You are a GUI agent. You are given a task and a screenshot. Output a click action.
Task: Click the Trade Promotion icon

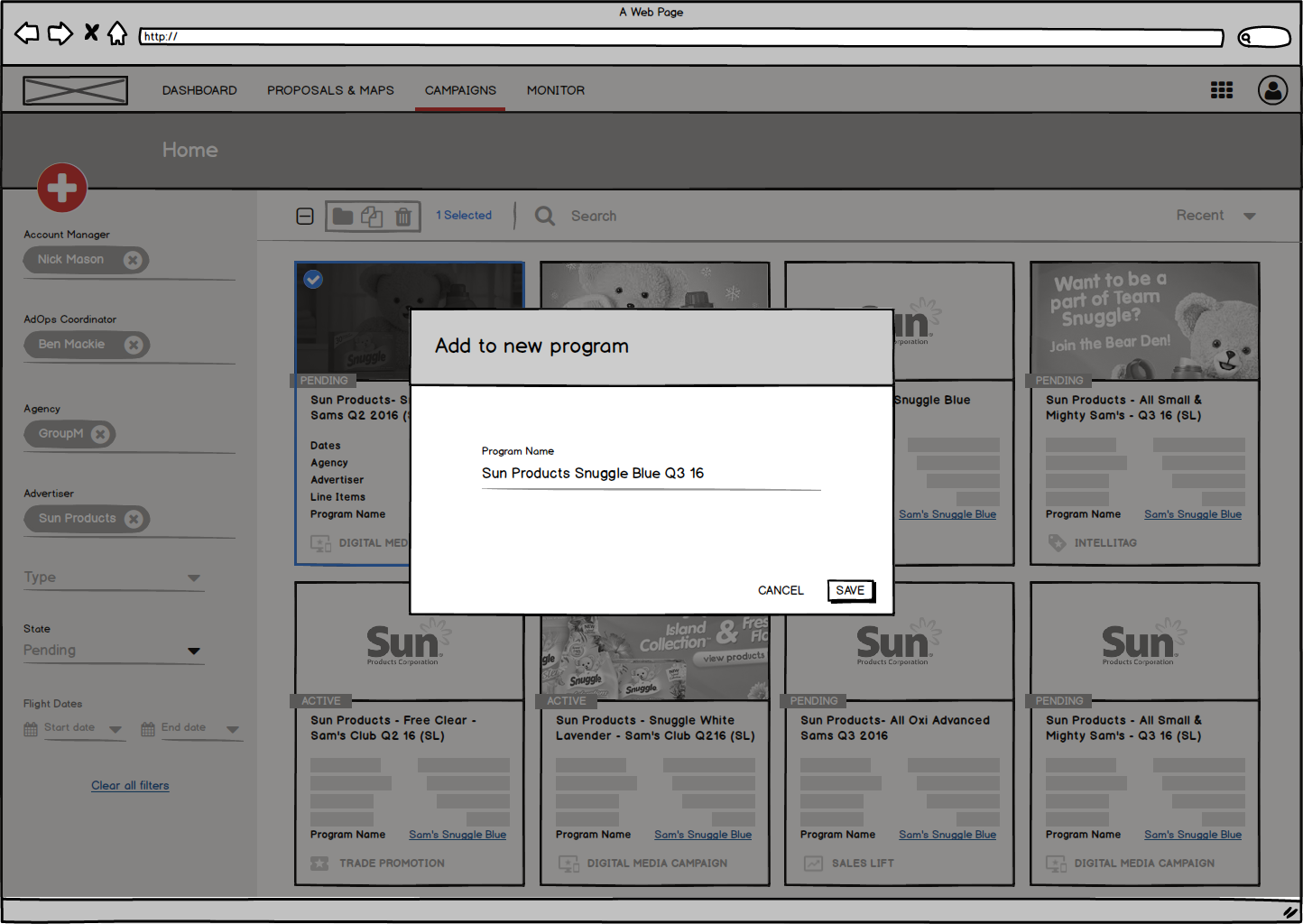pos(319,864)
